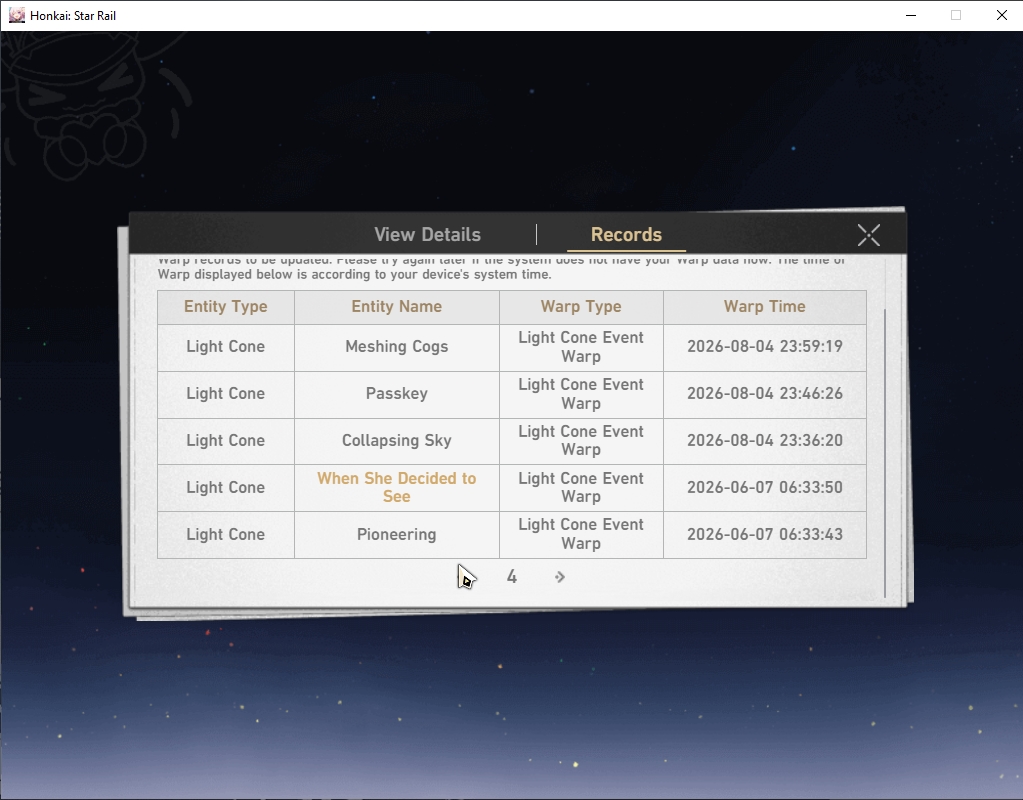
Task: Click the records panel vertical scrollbar
Action: coord(885,453)
